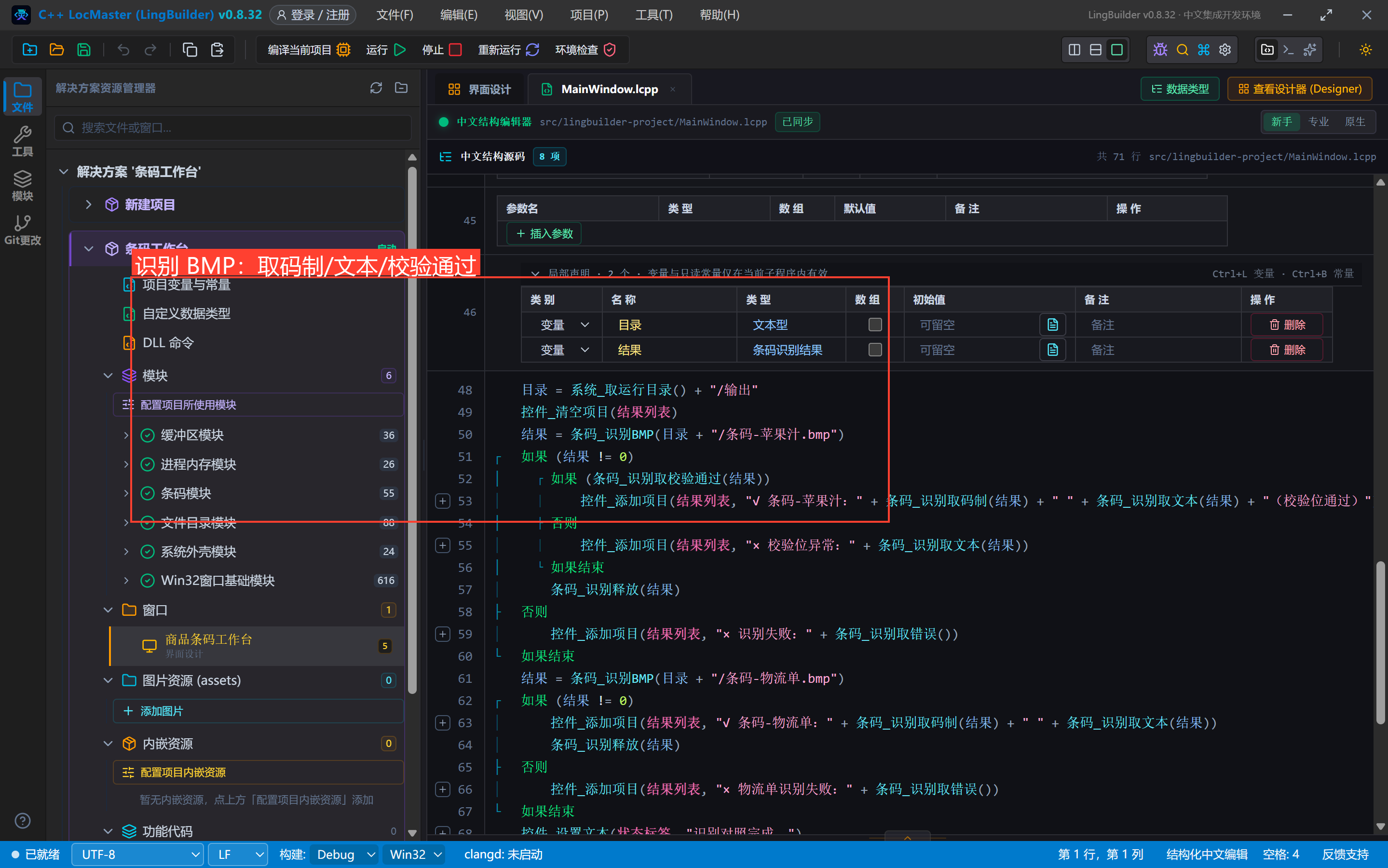This screenshot has height=868, width=1388.
Task: Switch editor mode to 专业
Action: pyautogui.click(x=1319, y=122)
